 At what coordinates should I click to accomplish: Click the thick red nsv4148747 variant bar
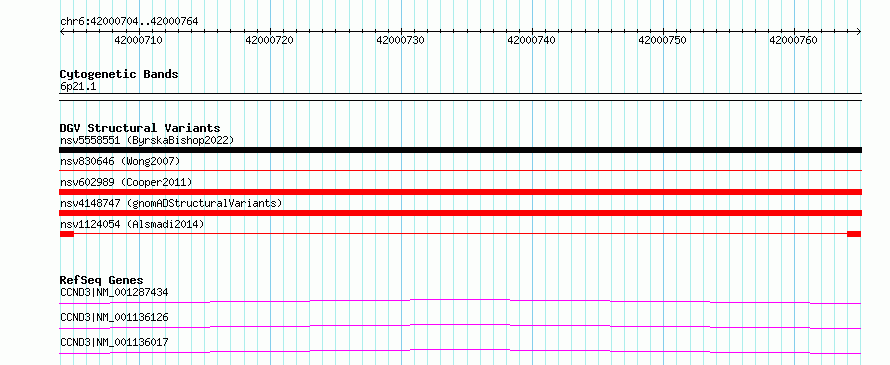coord(460,213)
